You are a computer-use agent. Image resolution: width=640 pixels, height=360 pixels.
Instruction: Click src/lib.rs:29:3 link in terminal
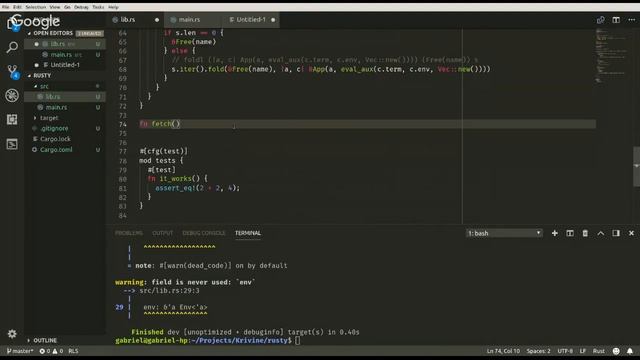coord(169,291)
